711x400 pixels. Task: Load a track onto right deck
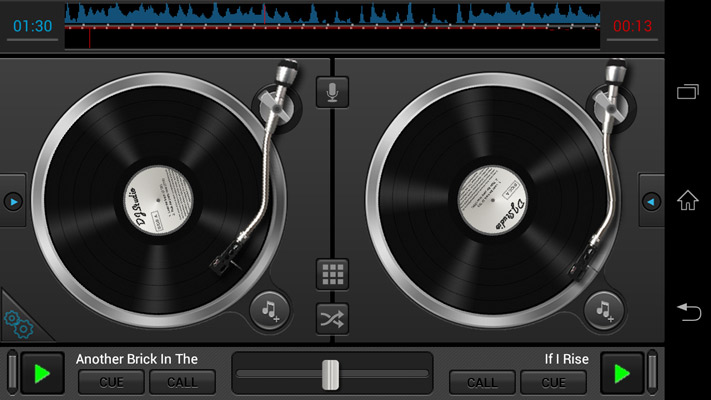604,311
